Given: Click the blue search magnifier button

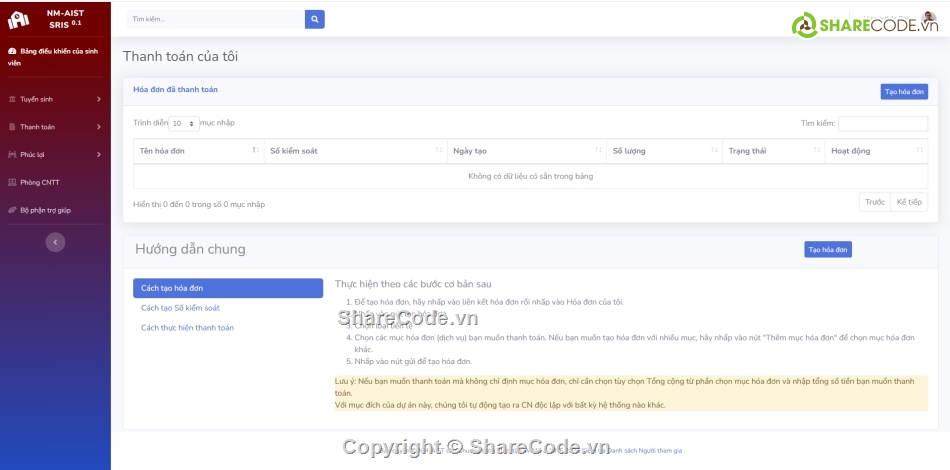Looking at the screenshot, I should click(314, 19).
